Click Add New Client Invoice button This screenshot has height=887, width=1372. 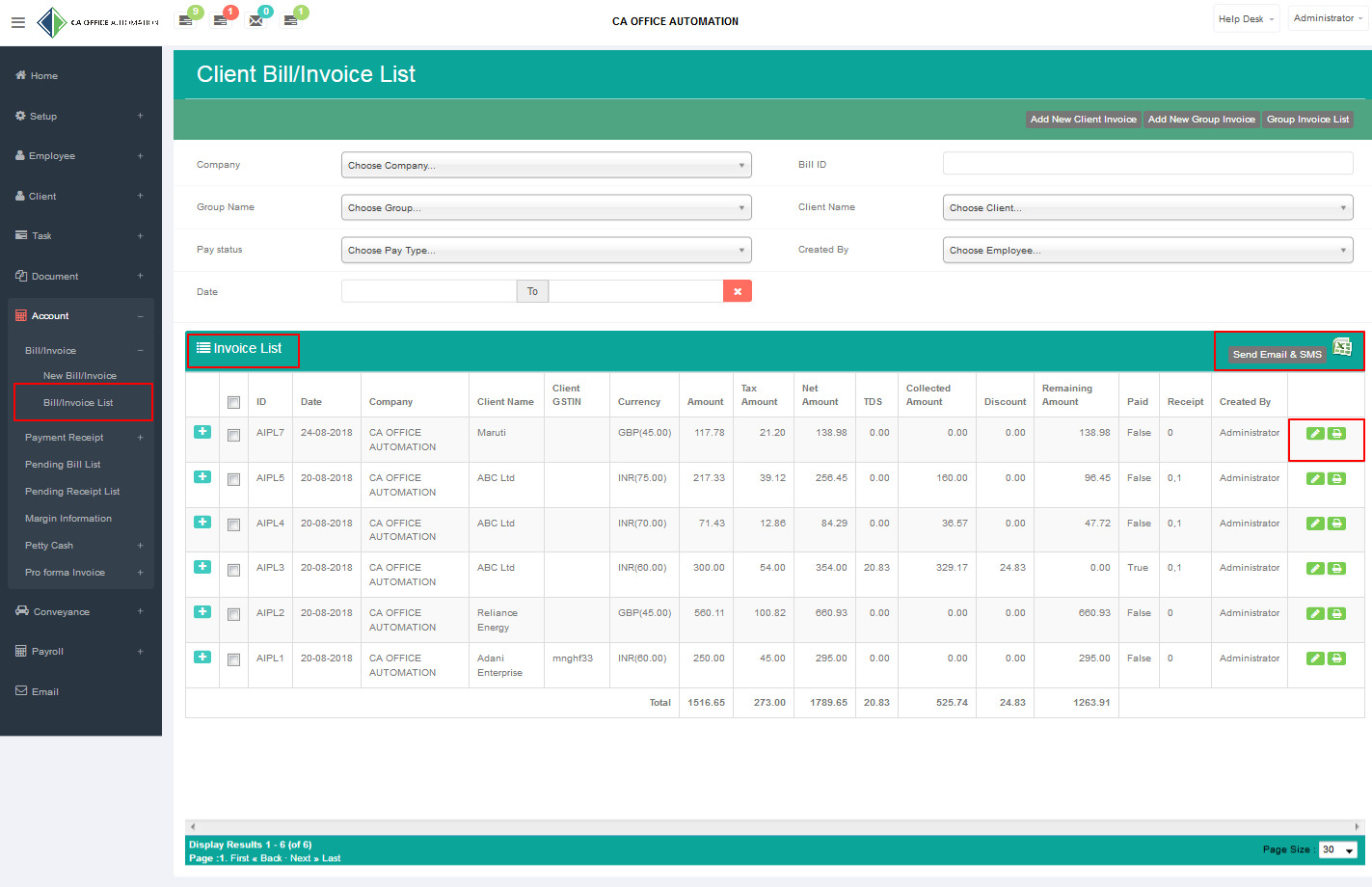1083,120
